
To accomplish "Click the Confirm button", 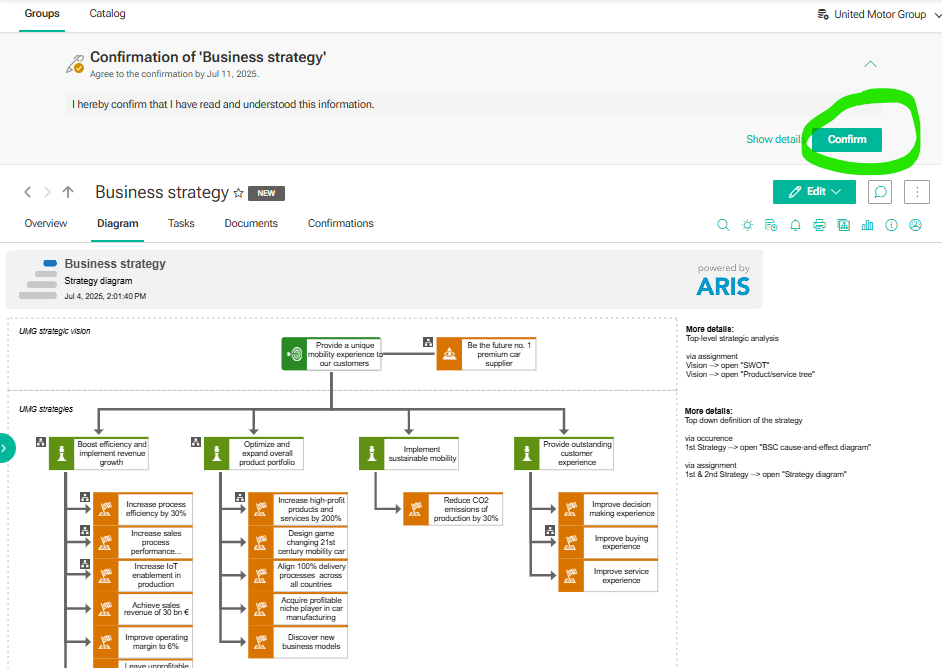I will 847,139.
